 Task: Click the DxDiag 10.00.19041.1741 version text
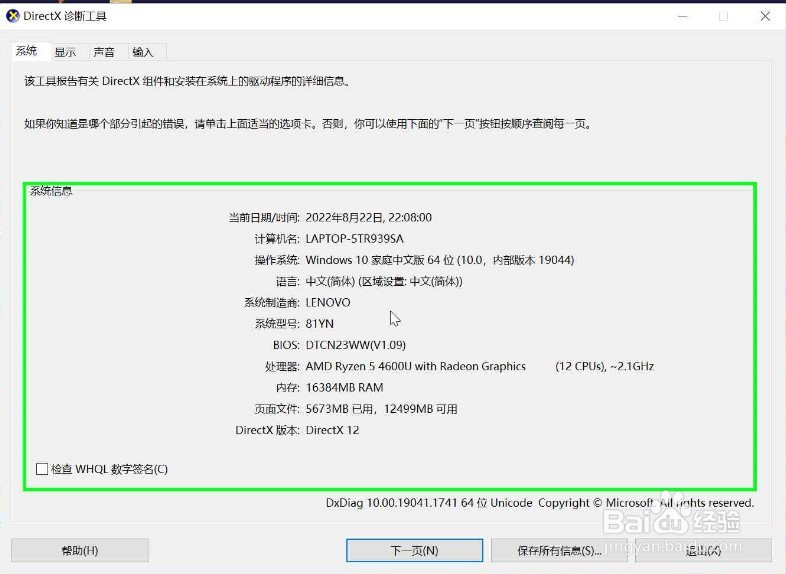pos(392,503)
